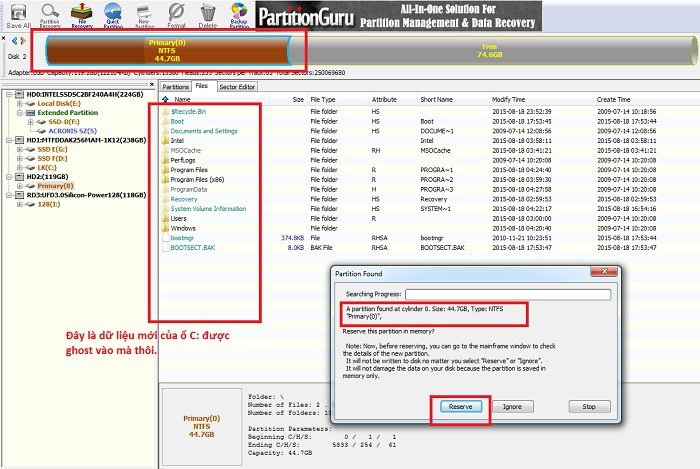Close the disk tree panel with the x
Image resolution: width=700 pixels, height=469 pixels.
tap(152, 84)
